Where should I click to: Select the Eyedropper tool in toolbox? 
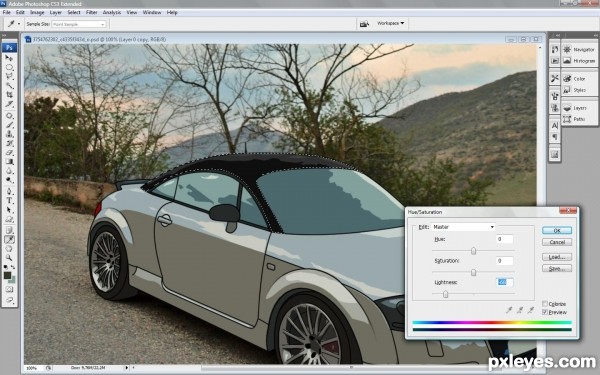pos(9,240)
